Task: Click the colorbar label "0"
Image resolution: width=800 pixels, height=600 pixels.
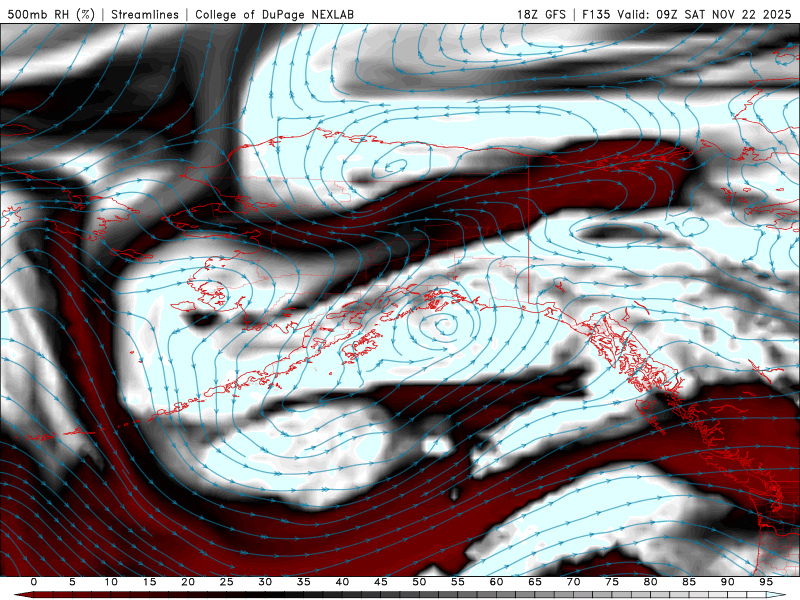Action: pos(34,582)
